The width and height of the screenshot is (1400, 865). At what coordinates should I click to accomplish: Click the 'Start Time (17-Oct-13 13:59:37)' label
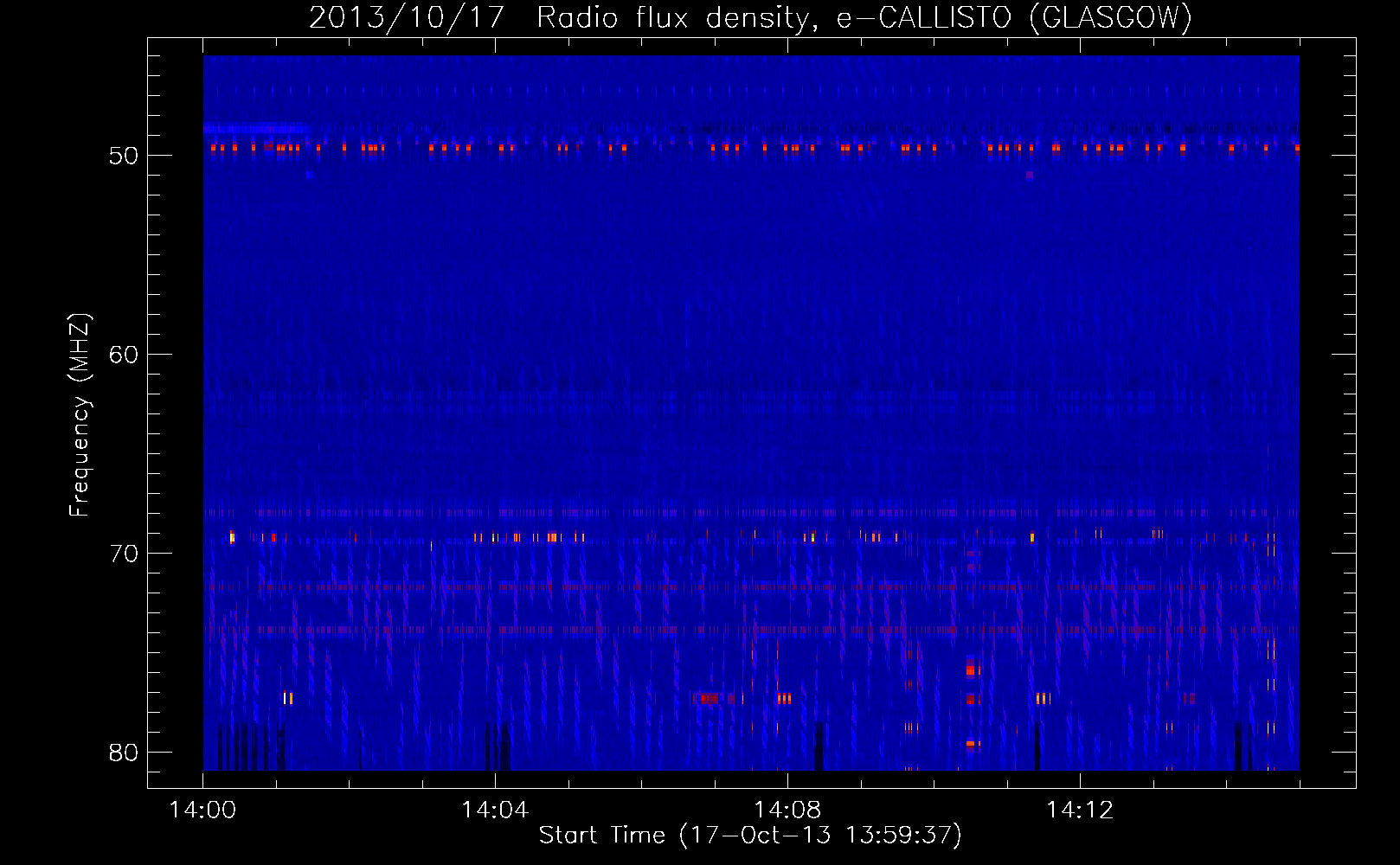[750, 836]
